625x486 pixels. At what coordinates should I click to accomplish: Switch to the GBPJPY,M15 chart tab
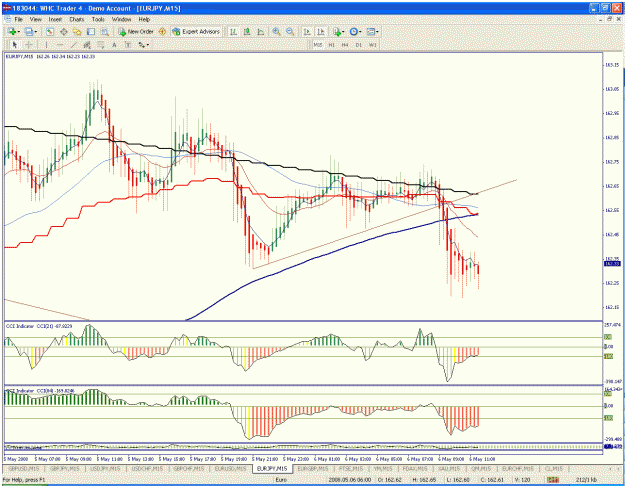(x=65, y=468)
